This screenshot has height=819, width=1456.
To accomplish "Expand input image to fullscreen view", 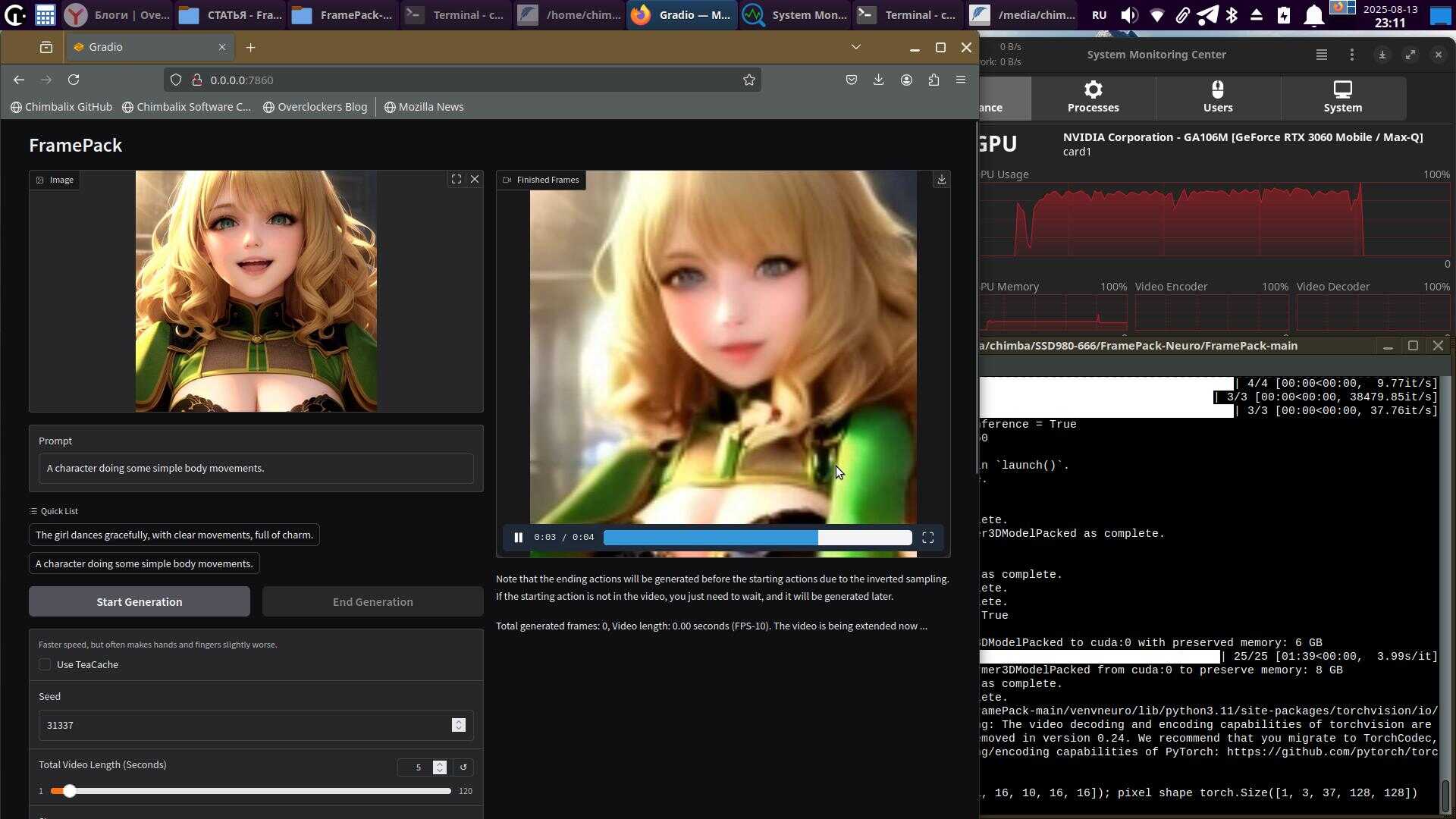I will [x=457, y=180].
